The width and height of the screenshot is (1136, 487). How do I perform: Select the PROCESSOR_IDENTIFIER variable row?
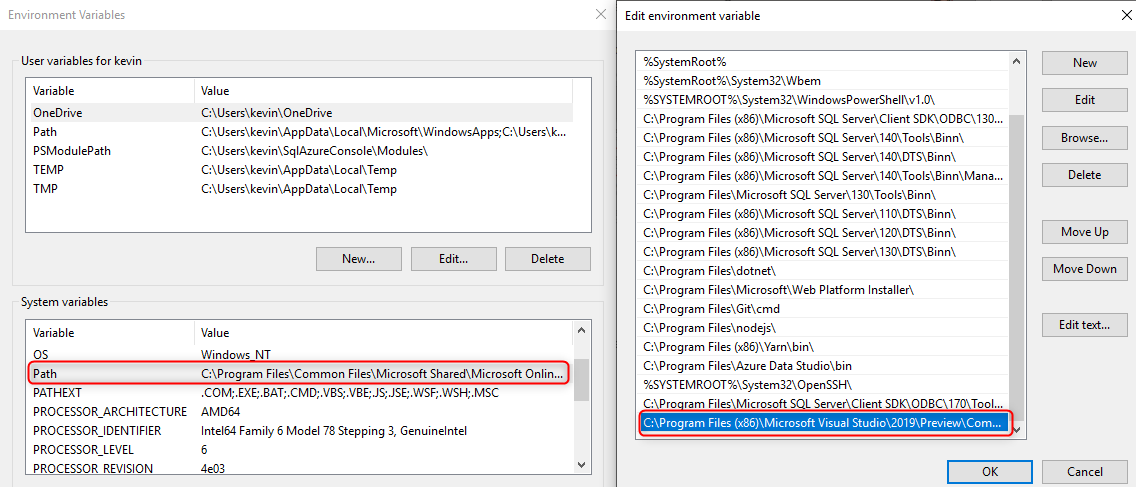coord(299,430)
